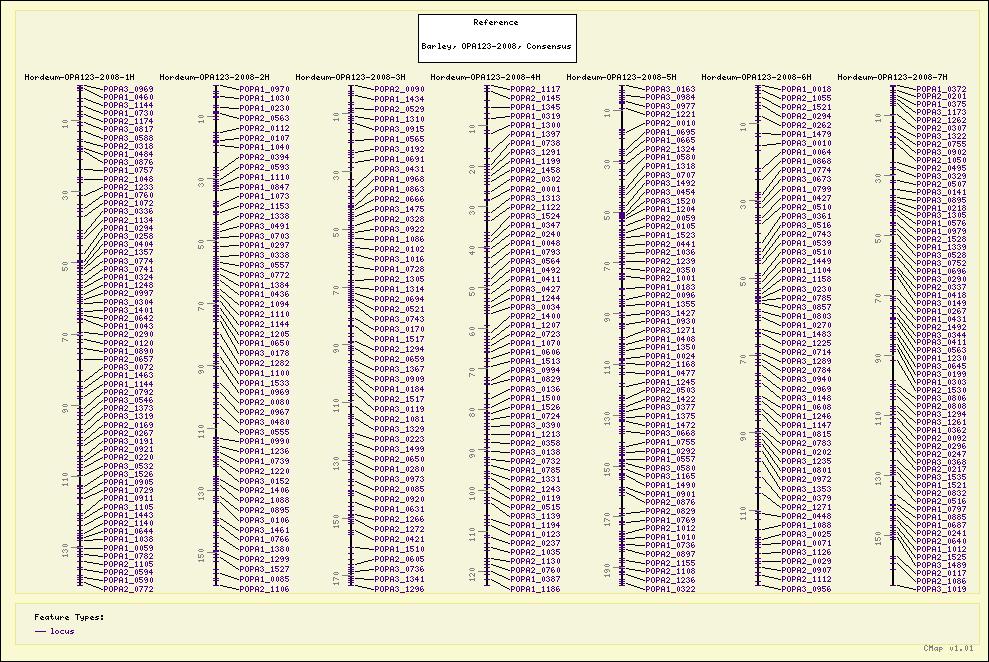
Task: Open the Hordeum-OPA123-2008-2H map title
Action: click(x=214, y=77)
